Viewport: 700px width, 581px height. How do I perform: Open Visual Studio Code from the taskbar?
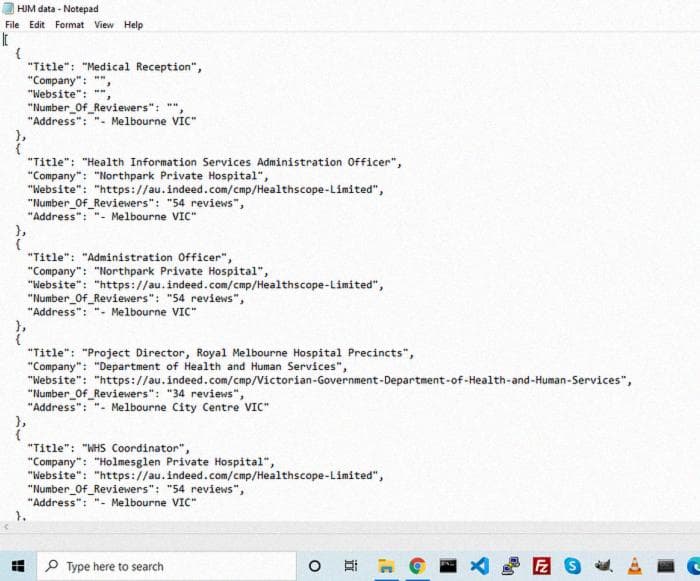(479, 566)
